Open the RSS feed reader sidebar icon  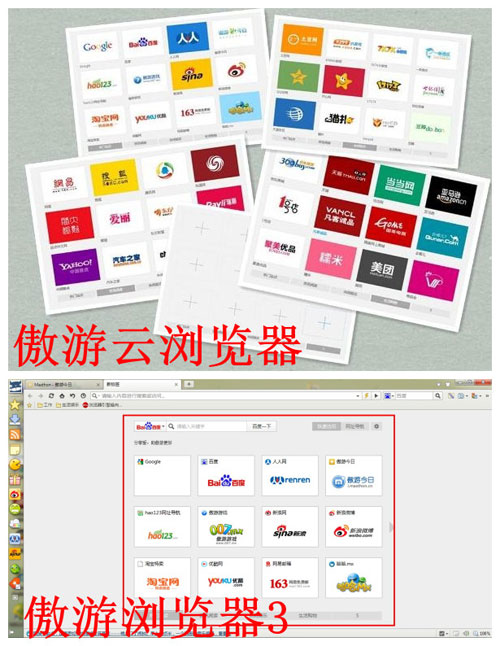click(x=15, y=434)
